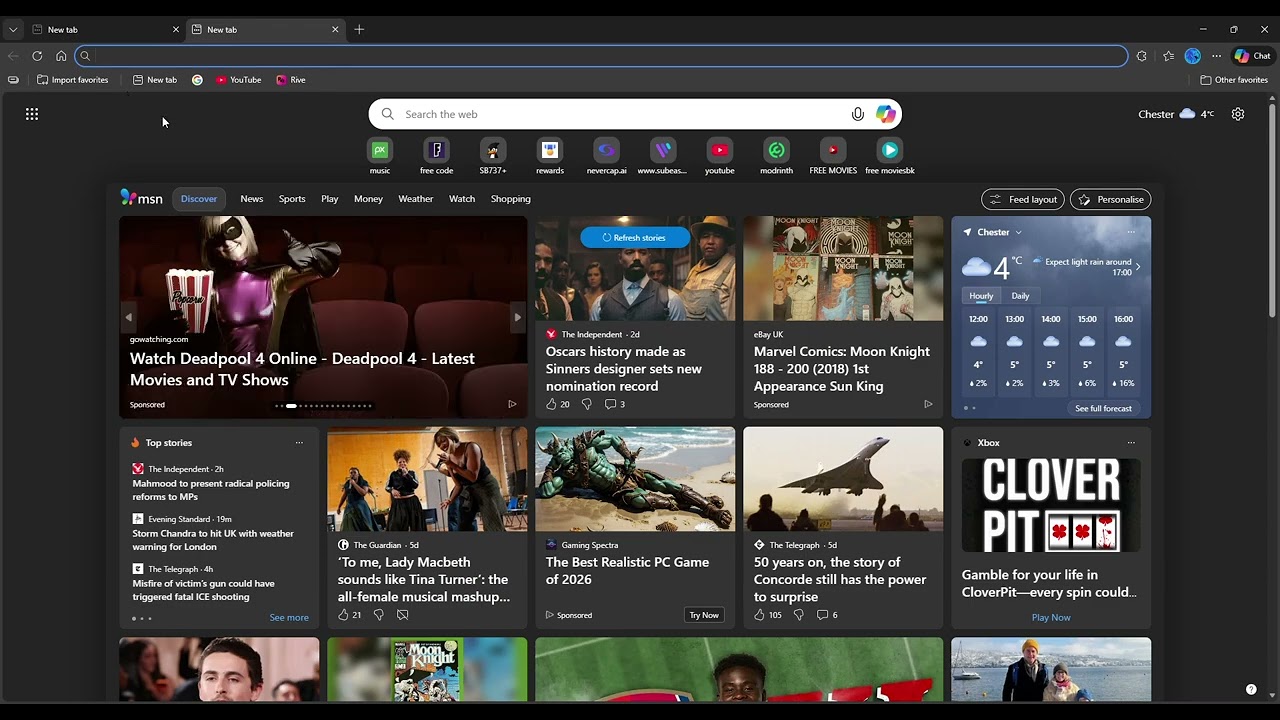Click the Personalise button
This screenshot has width=1280, height=720.
(1110, 199)
